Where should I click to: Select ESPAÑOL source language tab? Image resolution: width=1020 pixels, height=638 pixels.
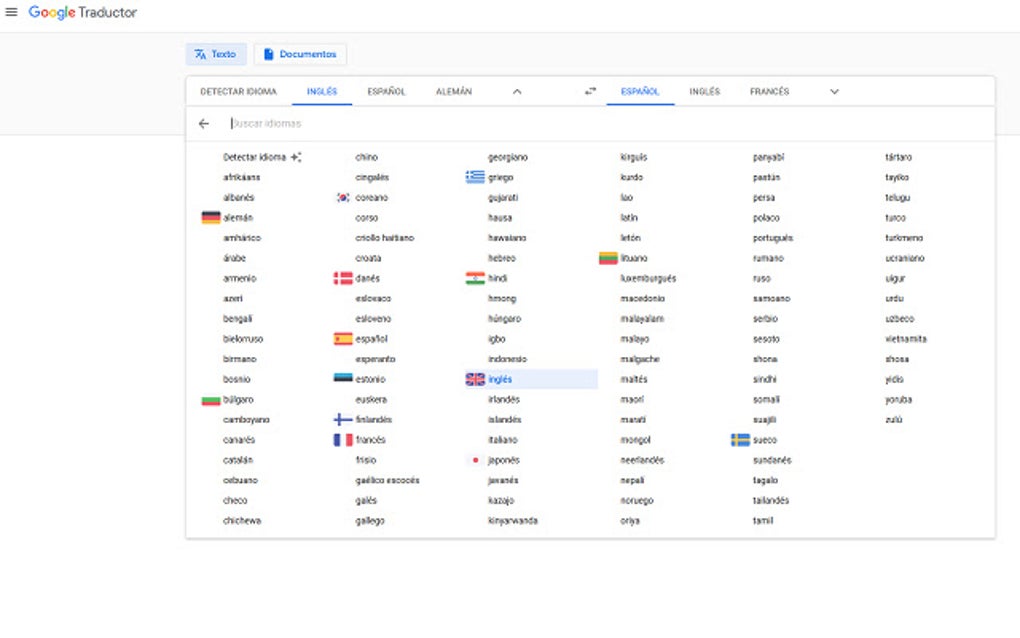[x=386, y=92]
